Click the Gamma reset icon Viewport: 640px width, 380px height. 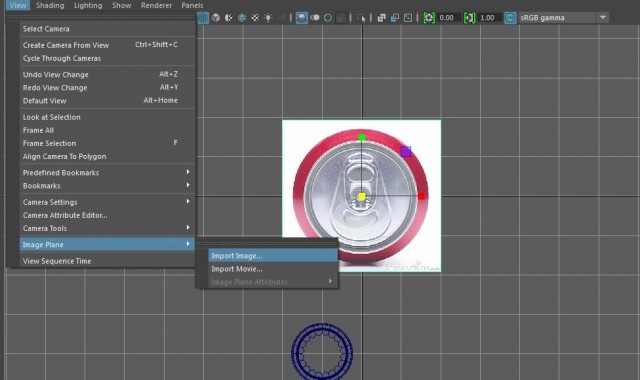tap(469, 18)
